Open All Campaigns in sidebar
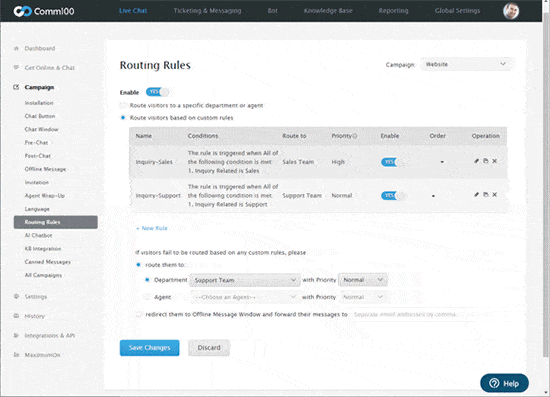 (x=43, y=275)
